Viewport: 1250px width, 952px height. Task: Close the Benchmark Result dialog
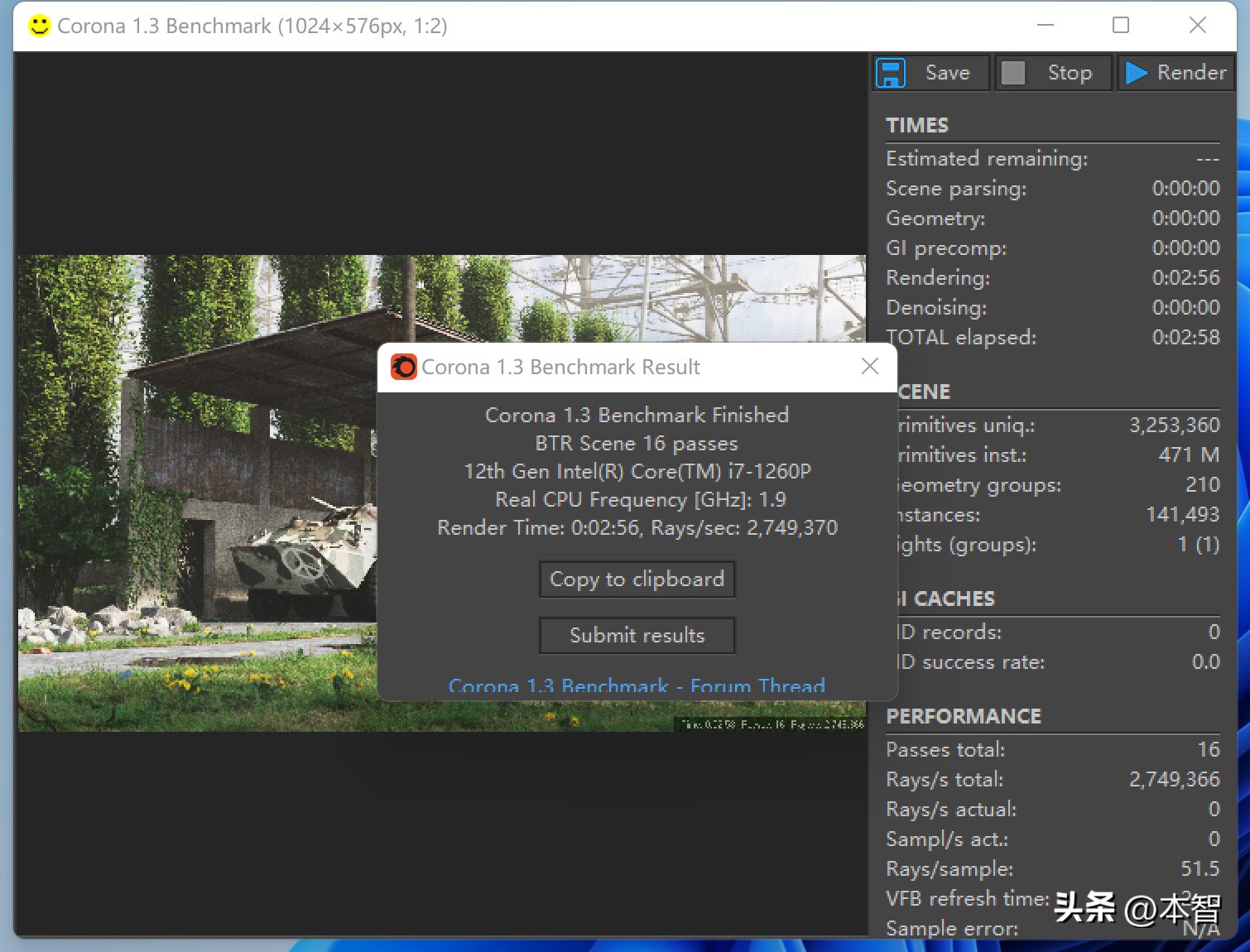870,367
